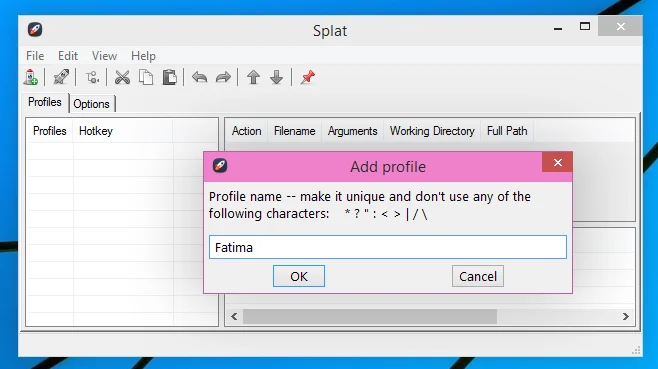Click the Paste clipboard icon

pos(170,77)
